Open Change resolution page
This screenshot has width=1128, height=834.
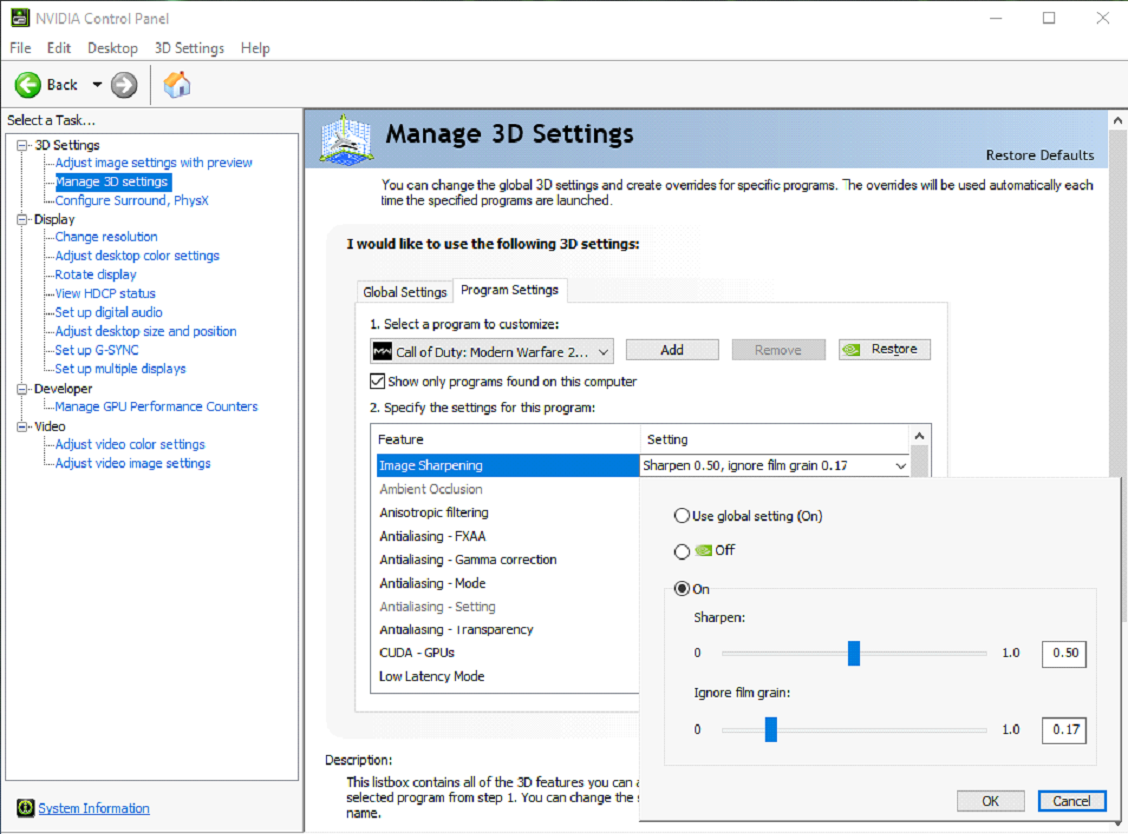click(106, 237)
